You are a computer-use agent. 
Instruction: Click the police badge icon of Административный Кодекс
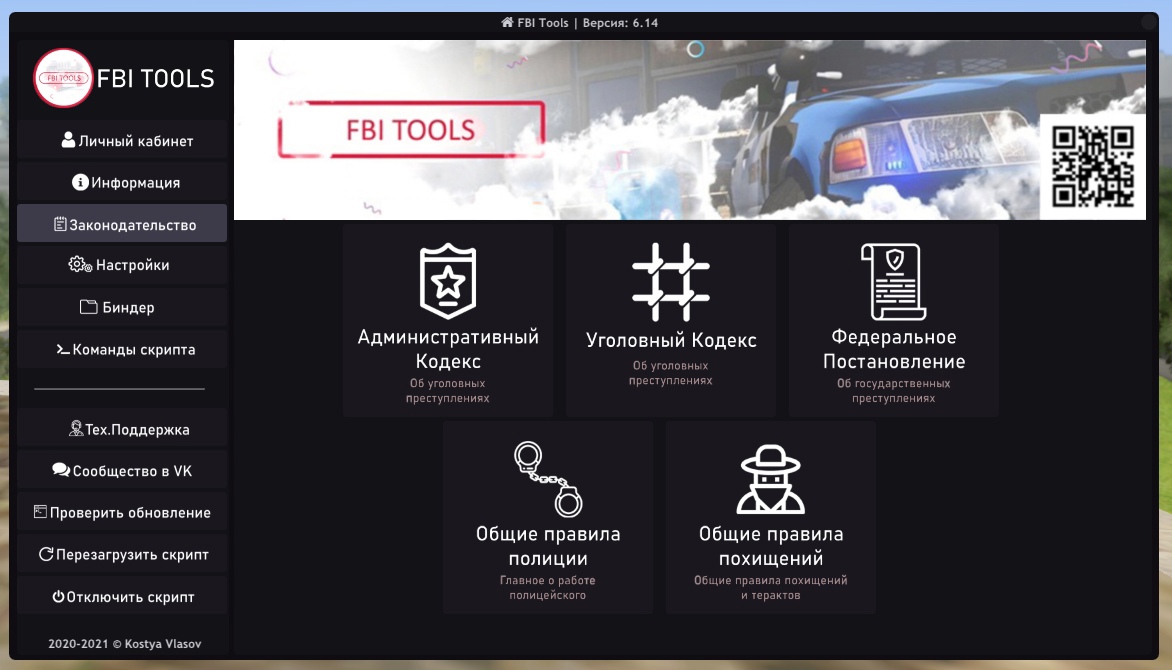[448, 281]
